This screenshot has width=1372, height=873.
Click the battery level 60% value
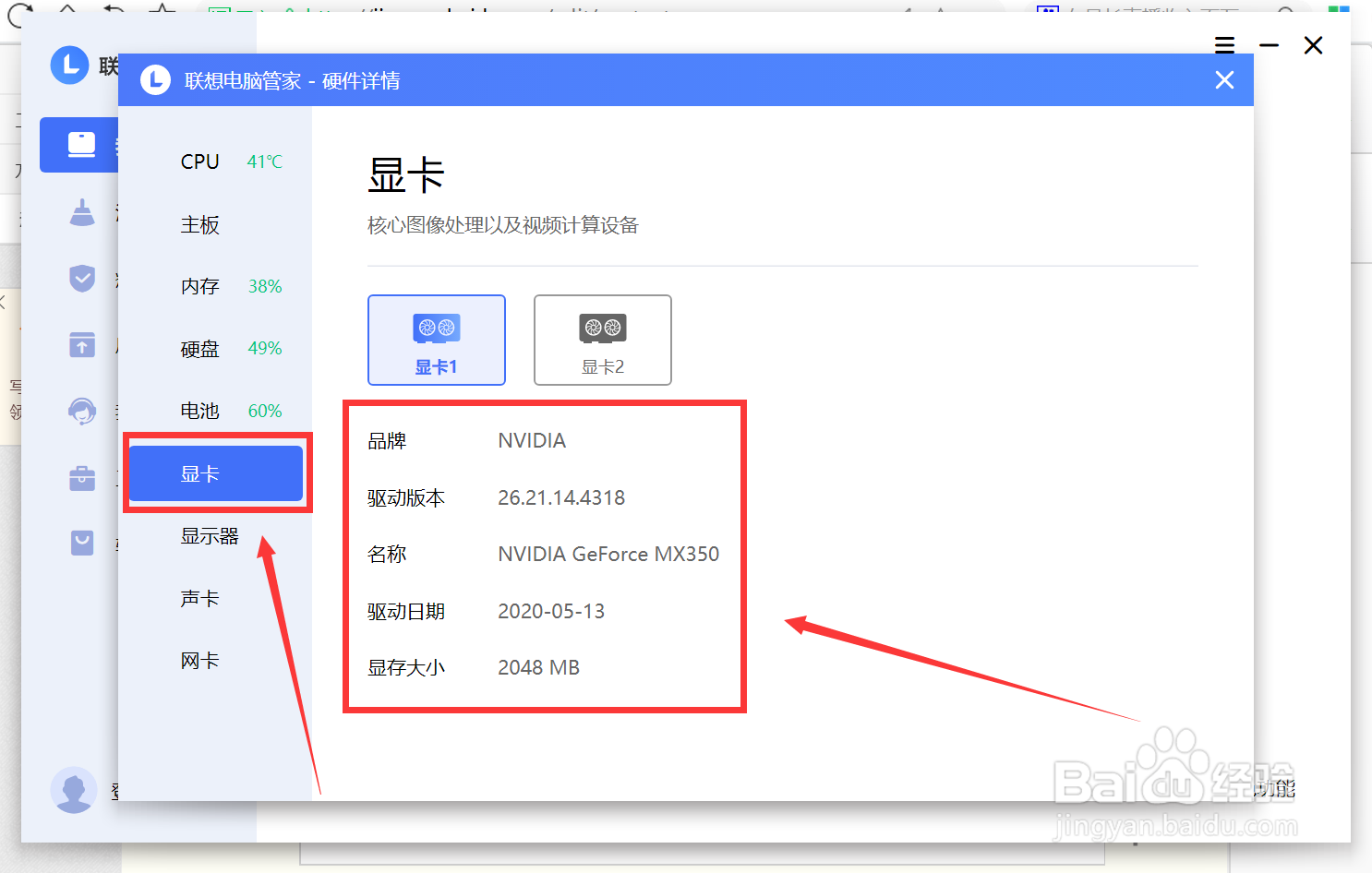point(265,411)
